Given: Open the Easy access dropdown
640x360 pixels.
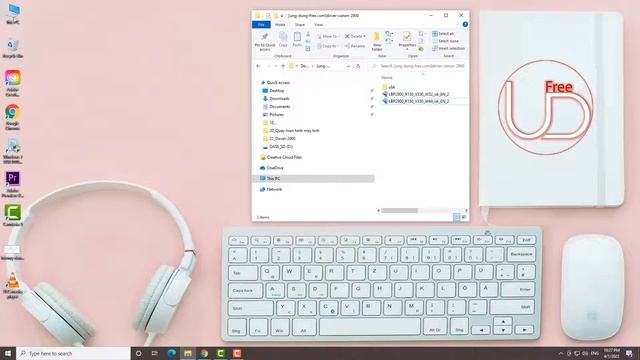Looking at the screenshot, I should 389,41.
